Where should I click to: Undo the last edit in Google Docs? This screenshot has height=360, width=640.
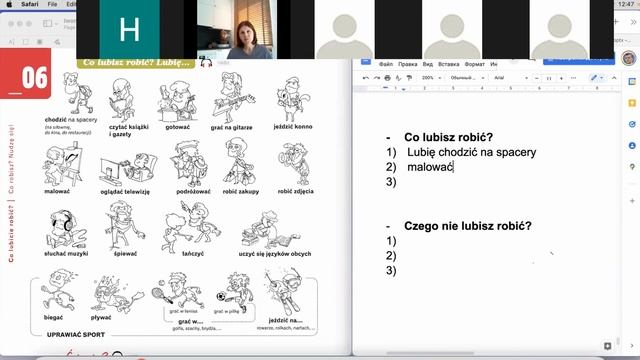coord(365,78)
